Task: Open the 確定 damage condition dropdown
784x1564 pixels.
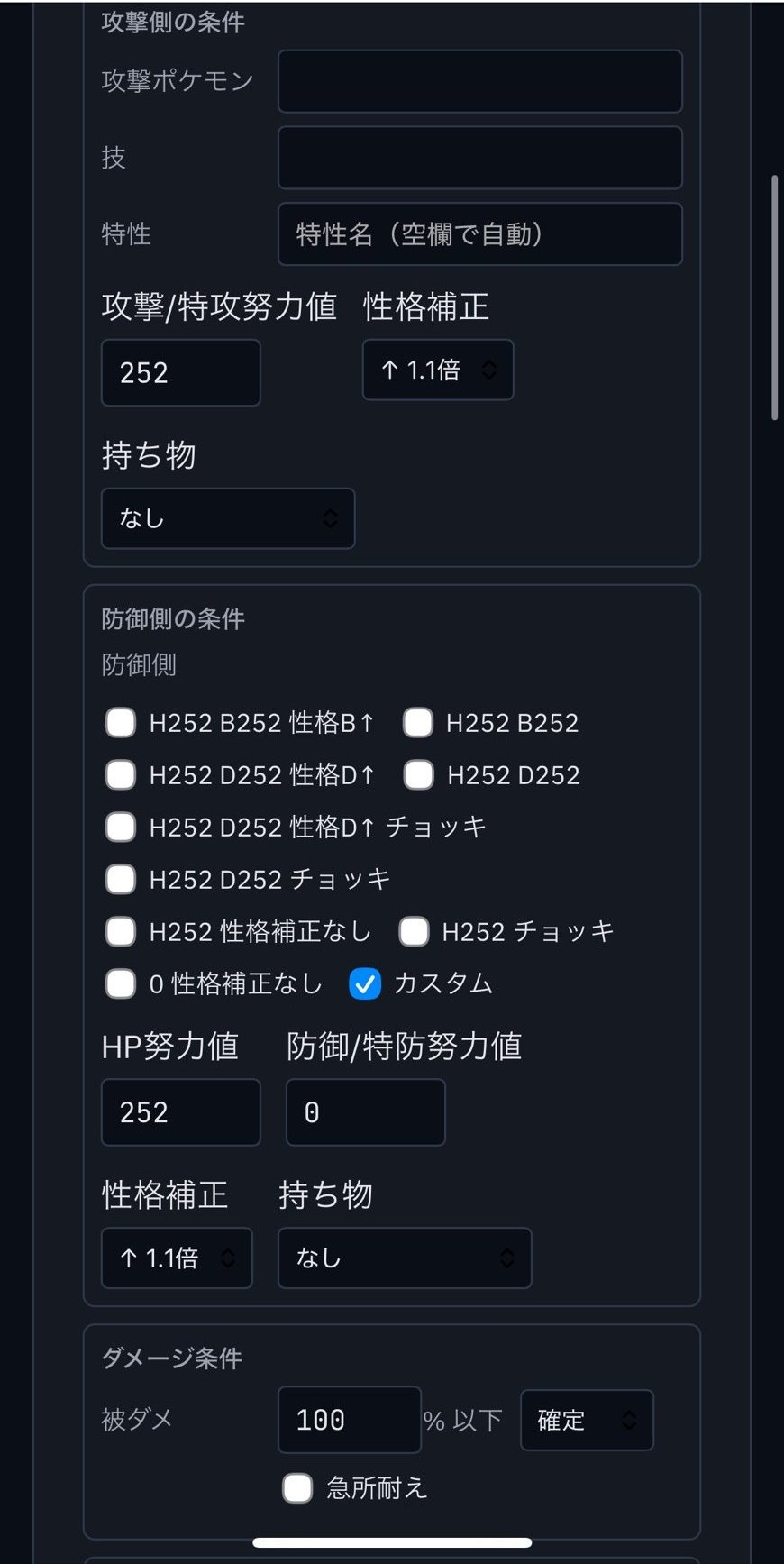Action: 586,1420
